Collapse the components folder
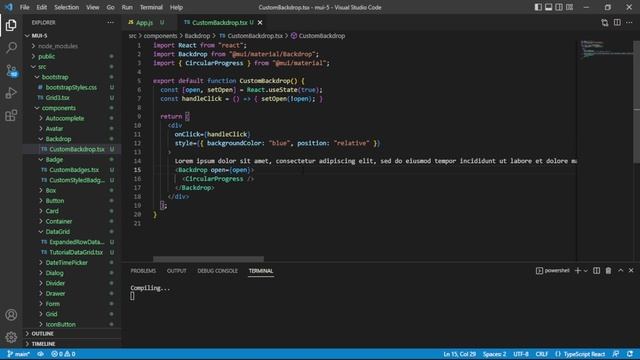The image size is (640, 360). [72, 108]
